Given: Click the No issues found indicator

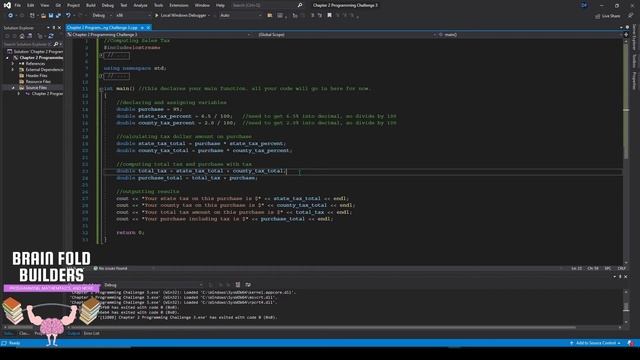Looking at the screenshot, I should (110, 268).
